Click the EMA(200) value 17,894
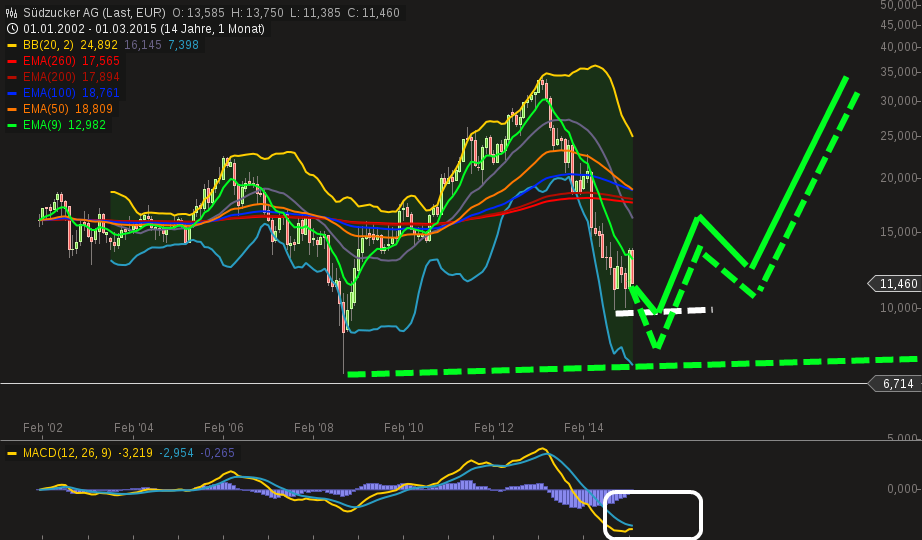922x540 pixels. coord(101,76)
